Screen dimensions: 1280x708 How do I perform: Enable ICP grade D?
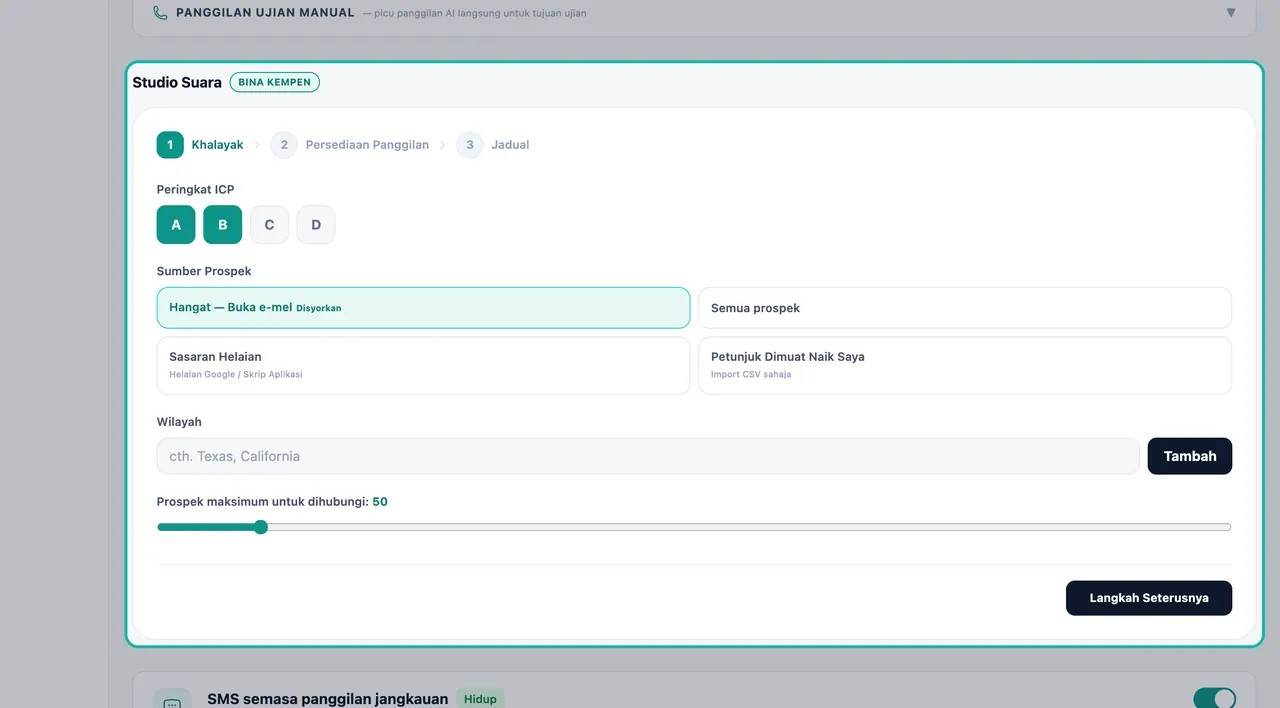[x=316, y=225]
